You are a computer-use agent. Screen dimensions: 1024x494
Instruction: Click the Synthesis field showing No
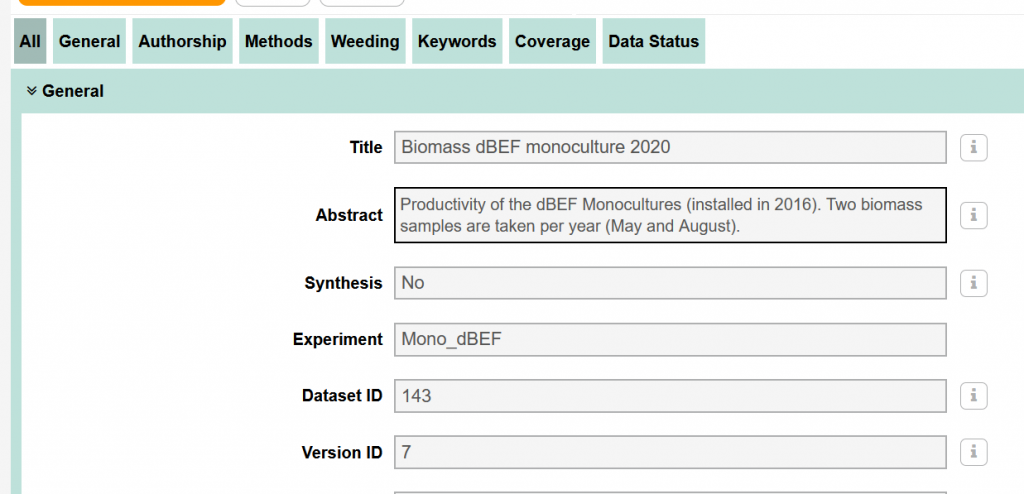point(670,283)
